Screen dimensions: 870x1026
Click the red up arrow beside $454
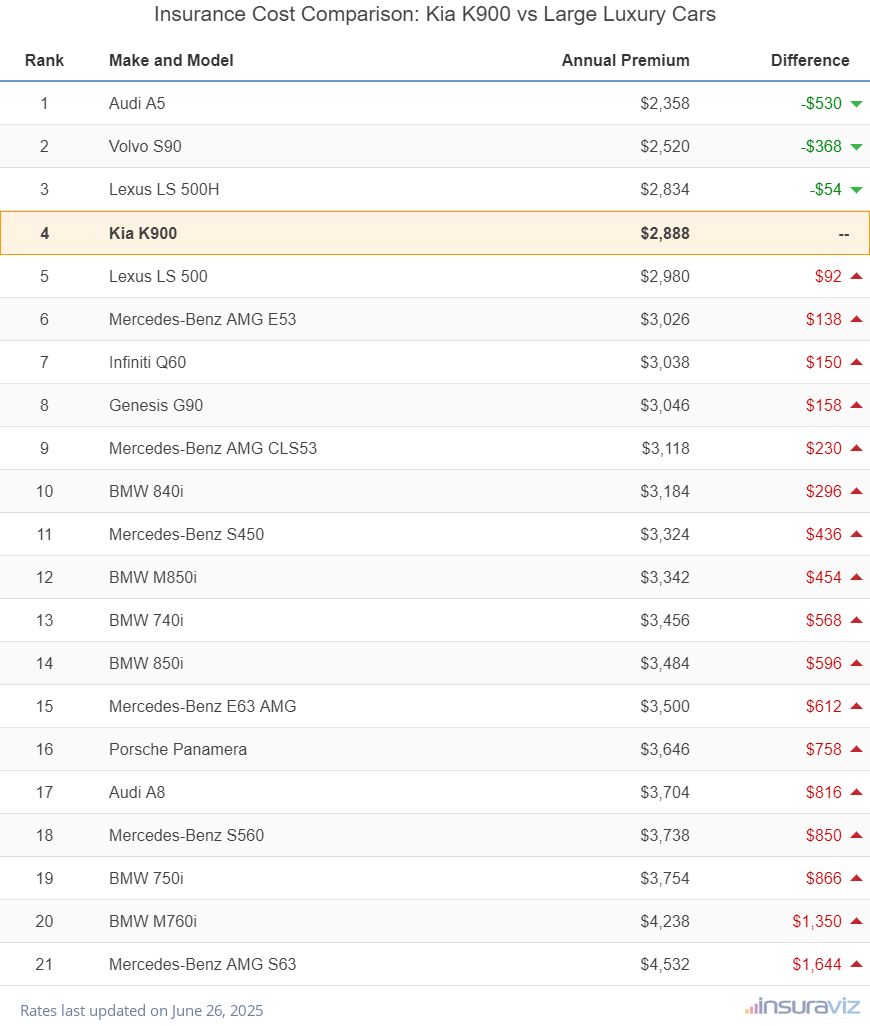856,577
